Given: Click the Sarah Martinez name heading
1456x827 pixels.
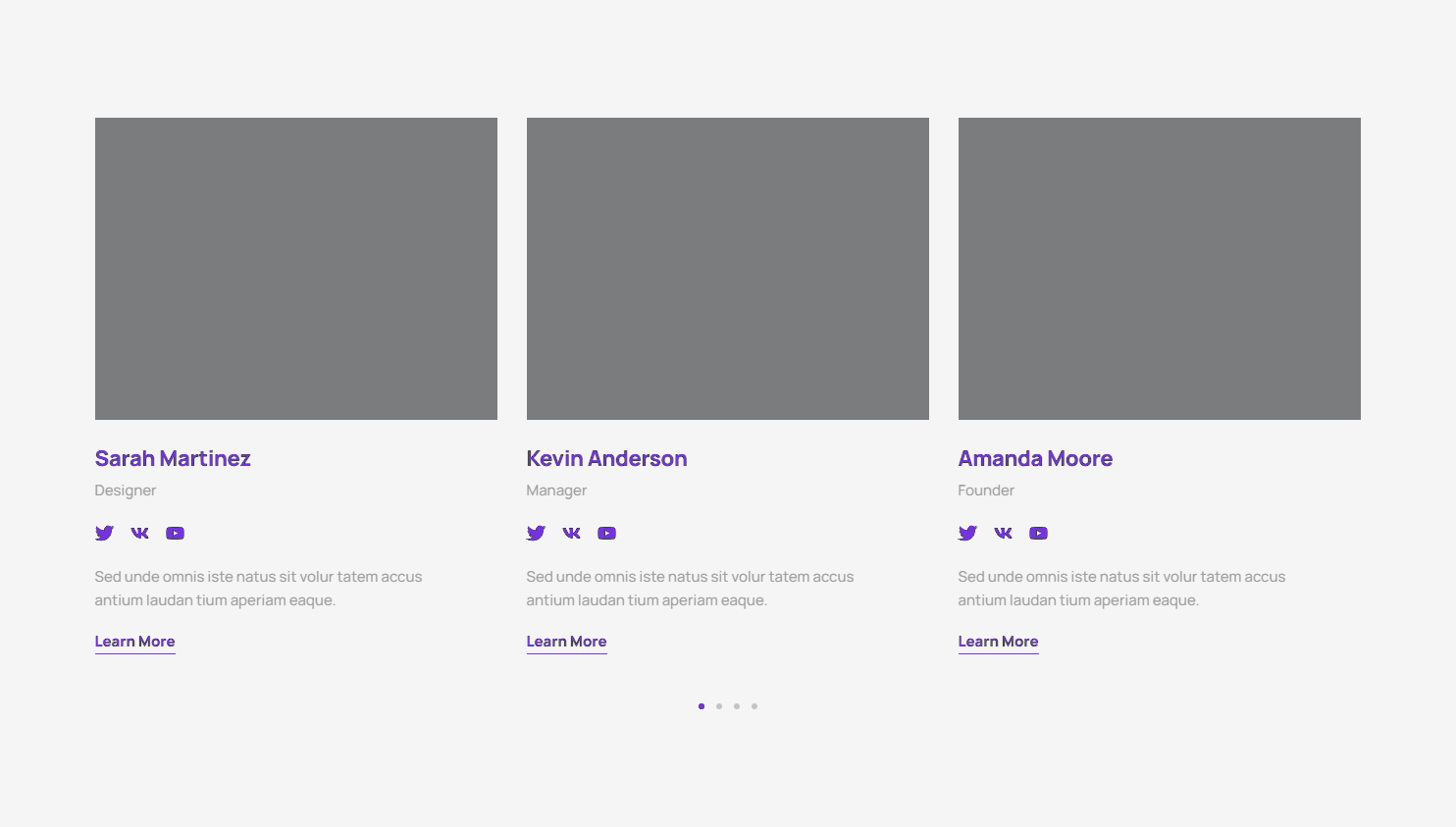Looking at the screenshot, I should 173,459.
